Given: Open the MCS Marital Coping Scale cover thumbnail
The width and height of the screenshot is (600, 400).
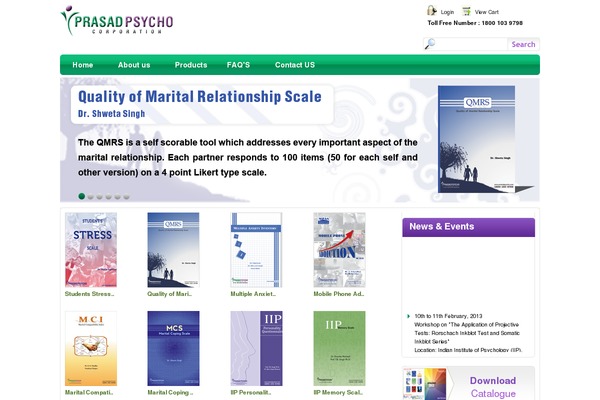Looking at the screenshot, I should point(173,348).
